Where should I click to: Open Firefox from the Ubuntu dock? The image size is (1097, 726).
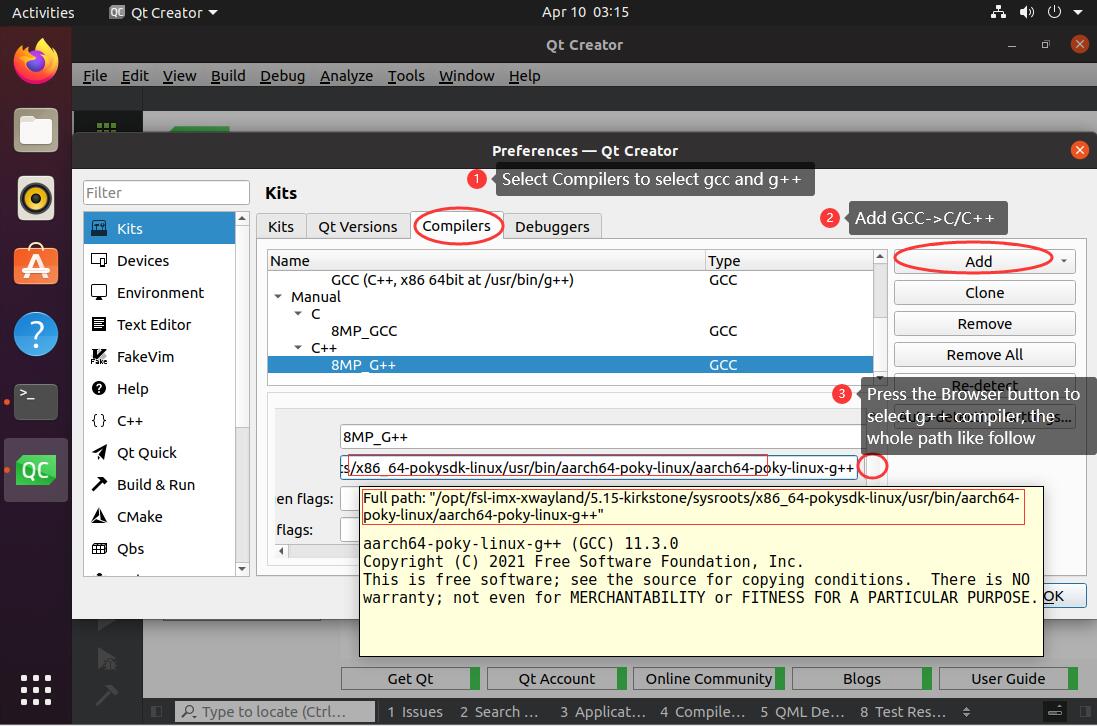click(36, 62)
